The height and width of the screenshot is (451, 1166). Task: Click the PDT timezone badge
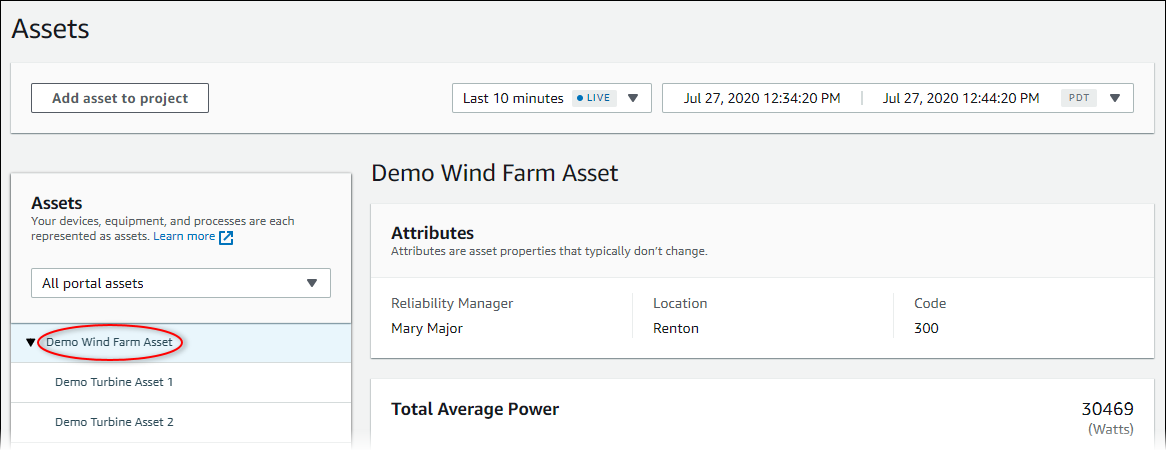point(1079,98)
